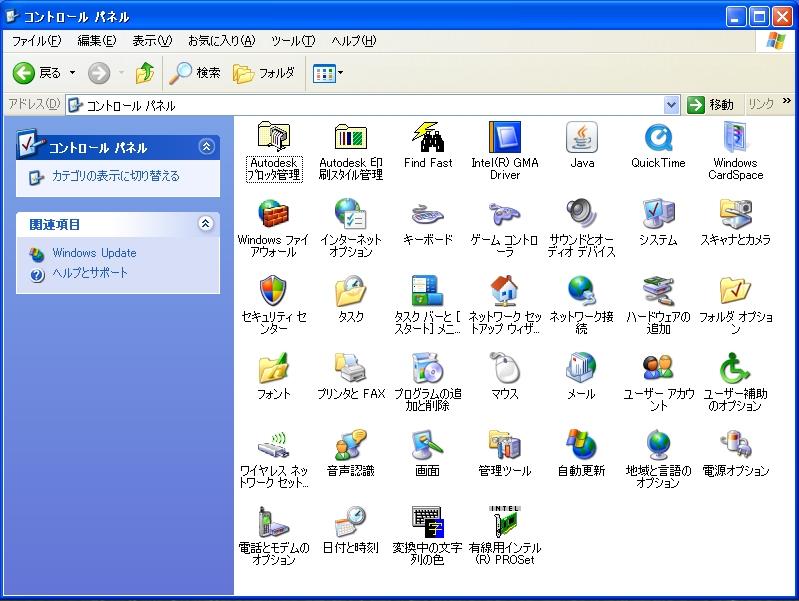This screenshot has width=799, height=601.
Task: Collapse the コントロール パネル side panel section
Action: click(x=206, y=147)
